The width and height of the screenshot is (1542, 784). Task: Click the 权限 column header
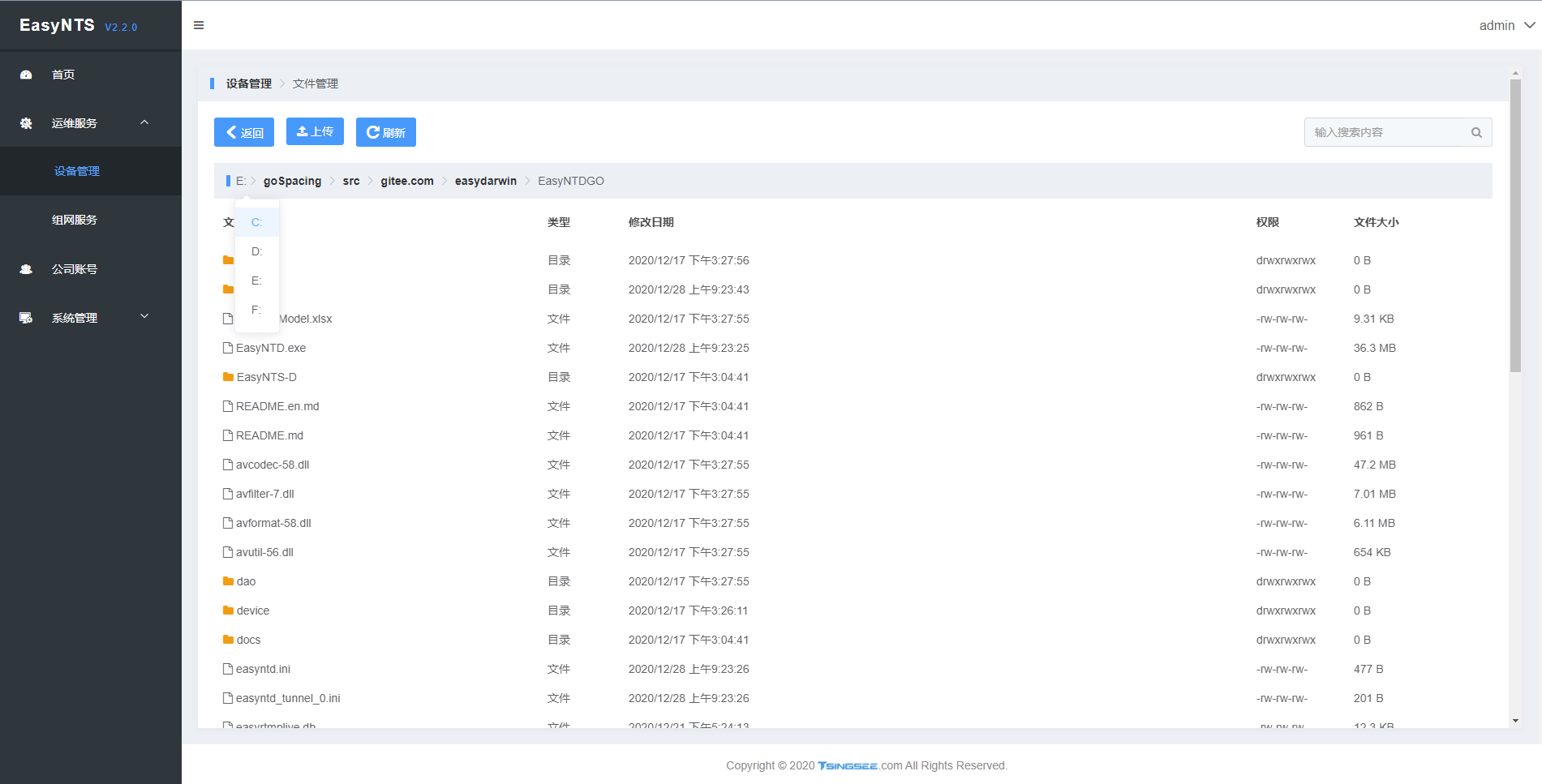pos(1268,222)
